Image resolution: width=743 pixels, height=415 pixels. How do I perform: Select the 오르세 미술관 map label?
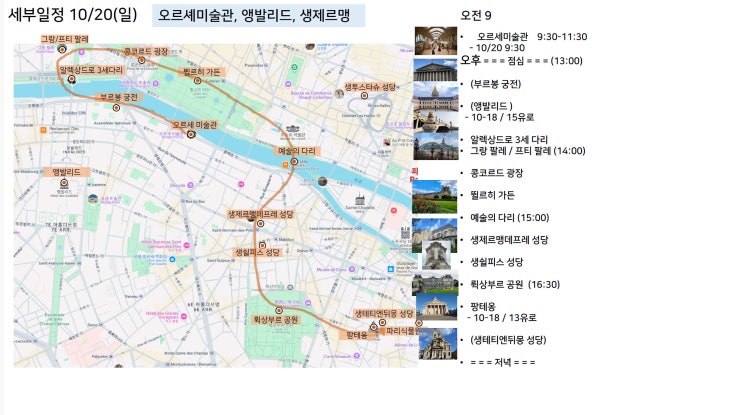pyautogui.click(x=195, y=125)
